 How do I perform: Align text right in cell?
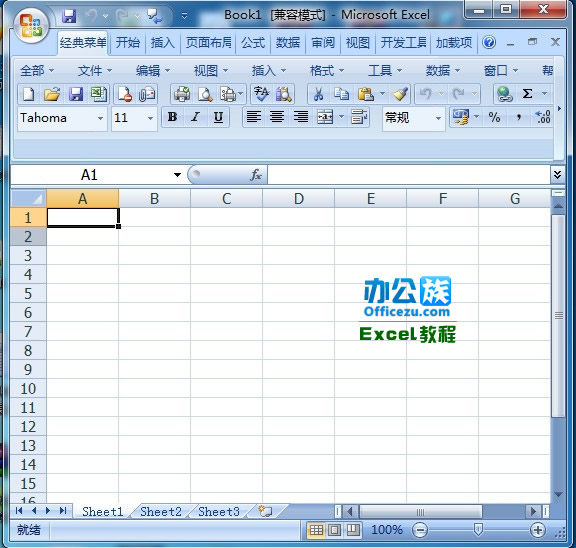tap(300, 117)
